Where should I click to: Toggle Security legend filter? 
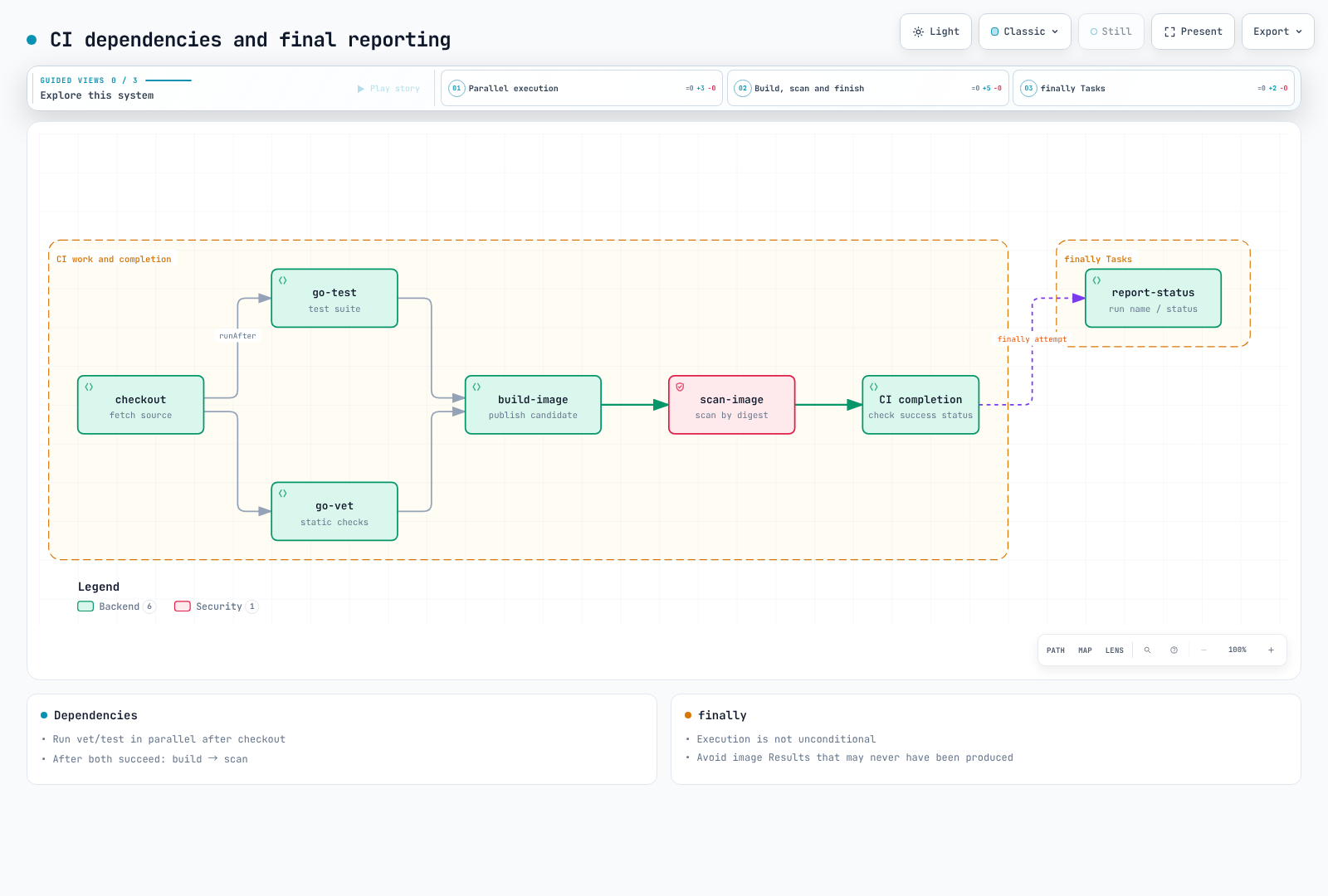[216, 606]
